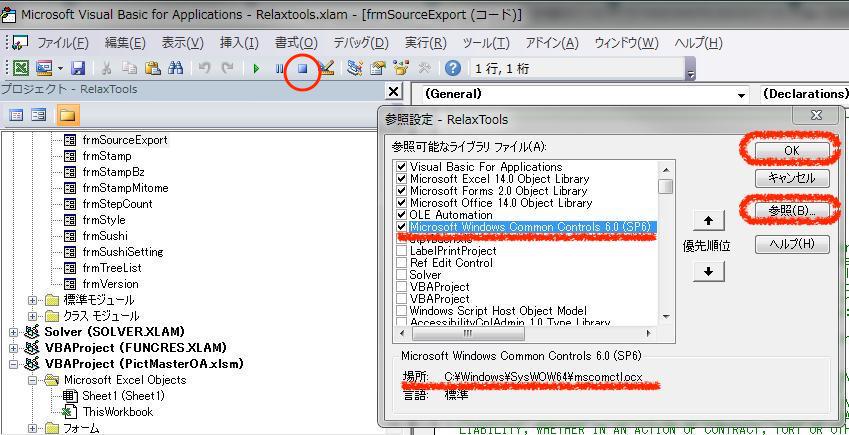The image size is (849, 435).
Task: Check the Solver reference checkbox
Action: click(x=401, y=275)
